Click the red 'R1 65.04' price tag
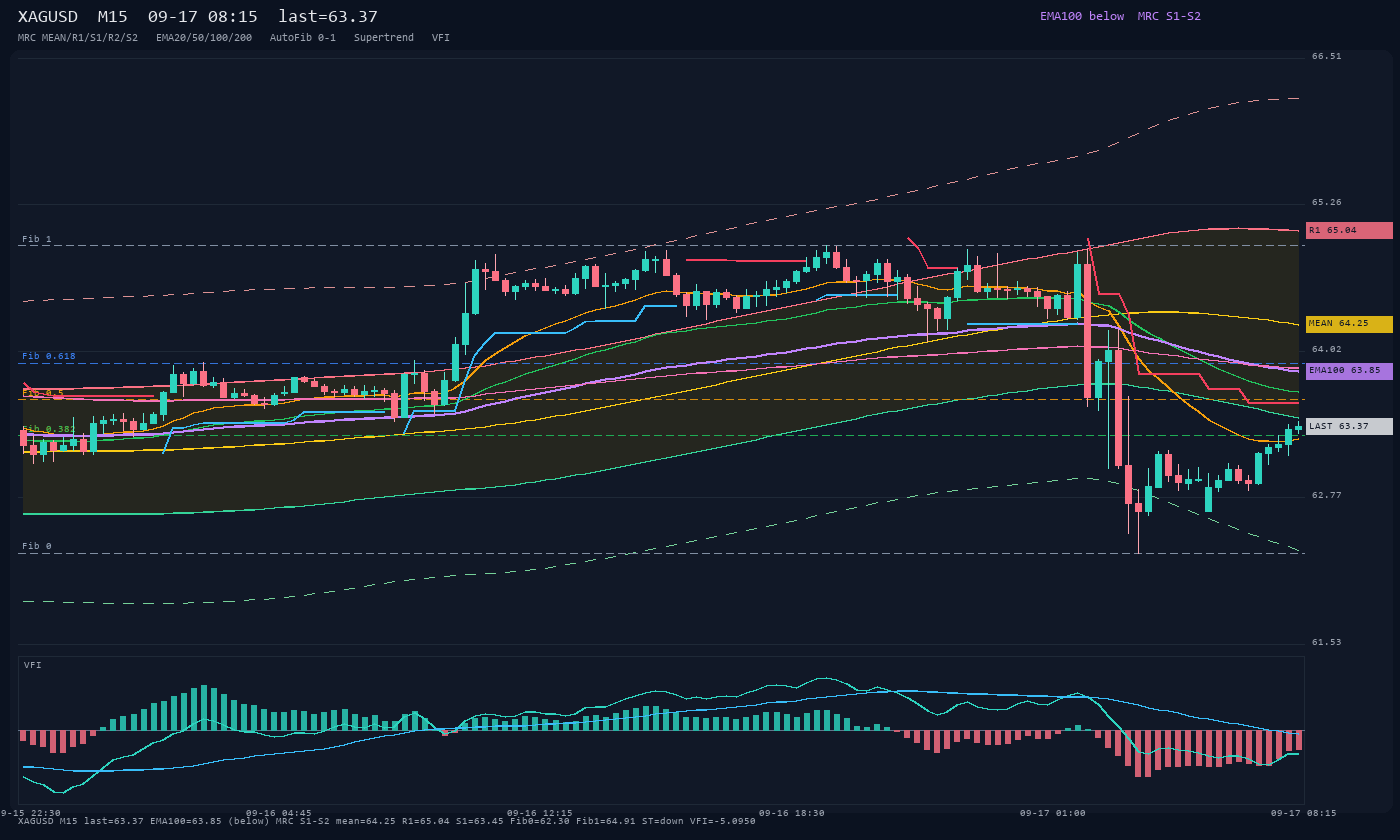 coord(1349,230)
